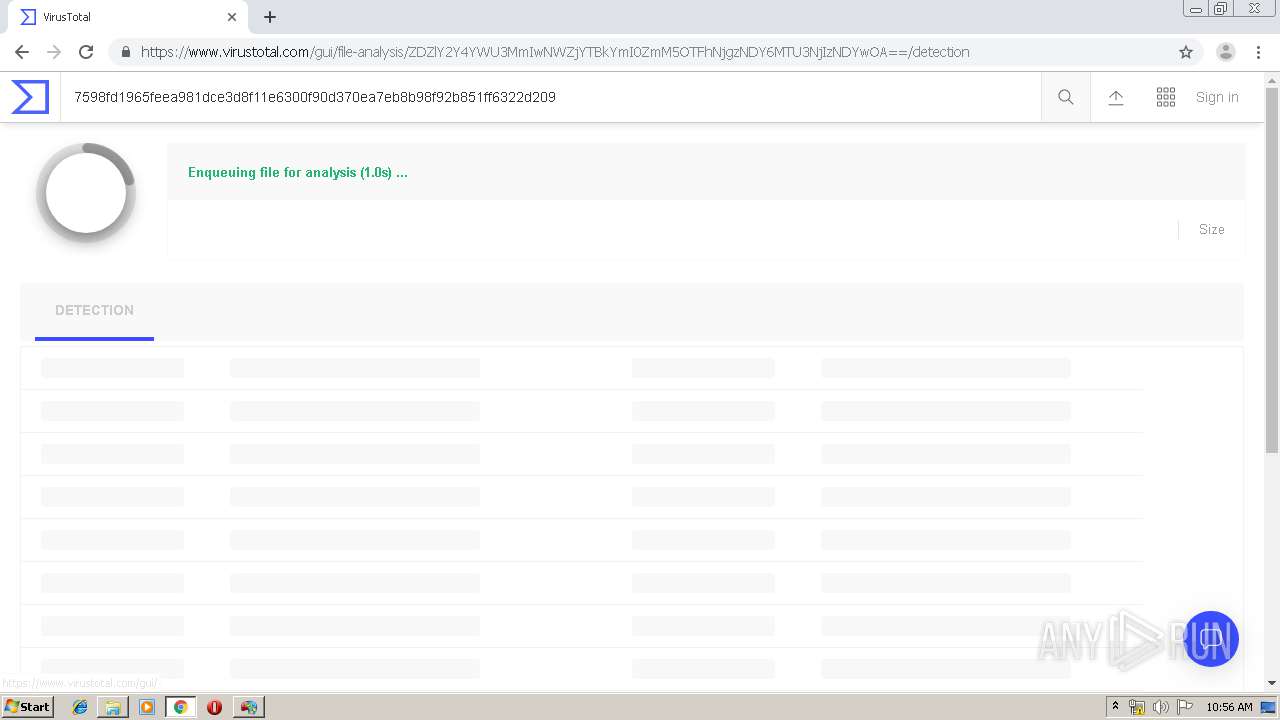Click the network tray icon
Image resolution: width=1280 pixels, height=720 pixels.
tap(1137, 707)
